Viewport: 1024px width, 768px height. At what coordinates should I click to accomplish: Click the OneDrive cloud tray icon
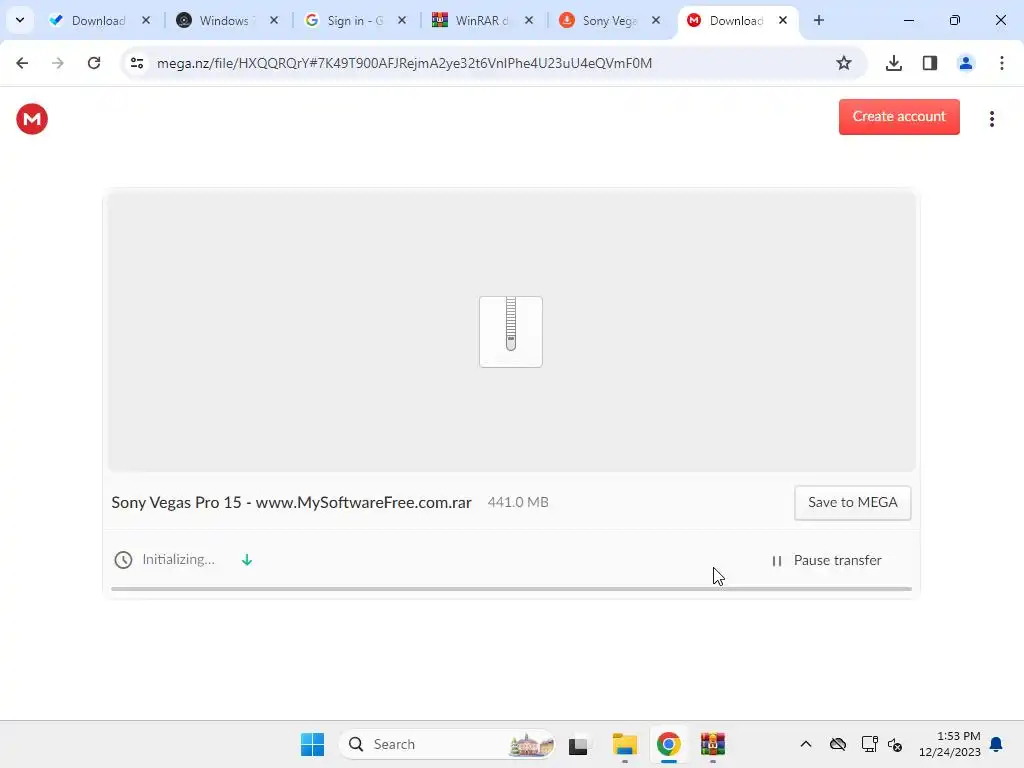[838, 744]
